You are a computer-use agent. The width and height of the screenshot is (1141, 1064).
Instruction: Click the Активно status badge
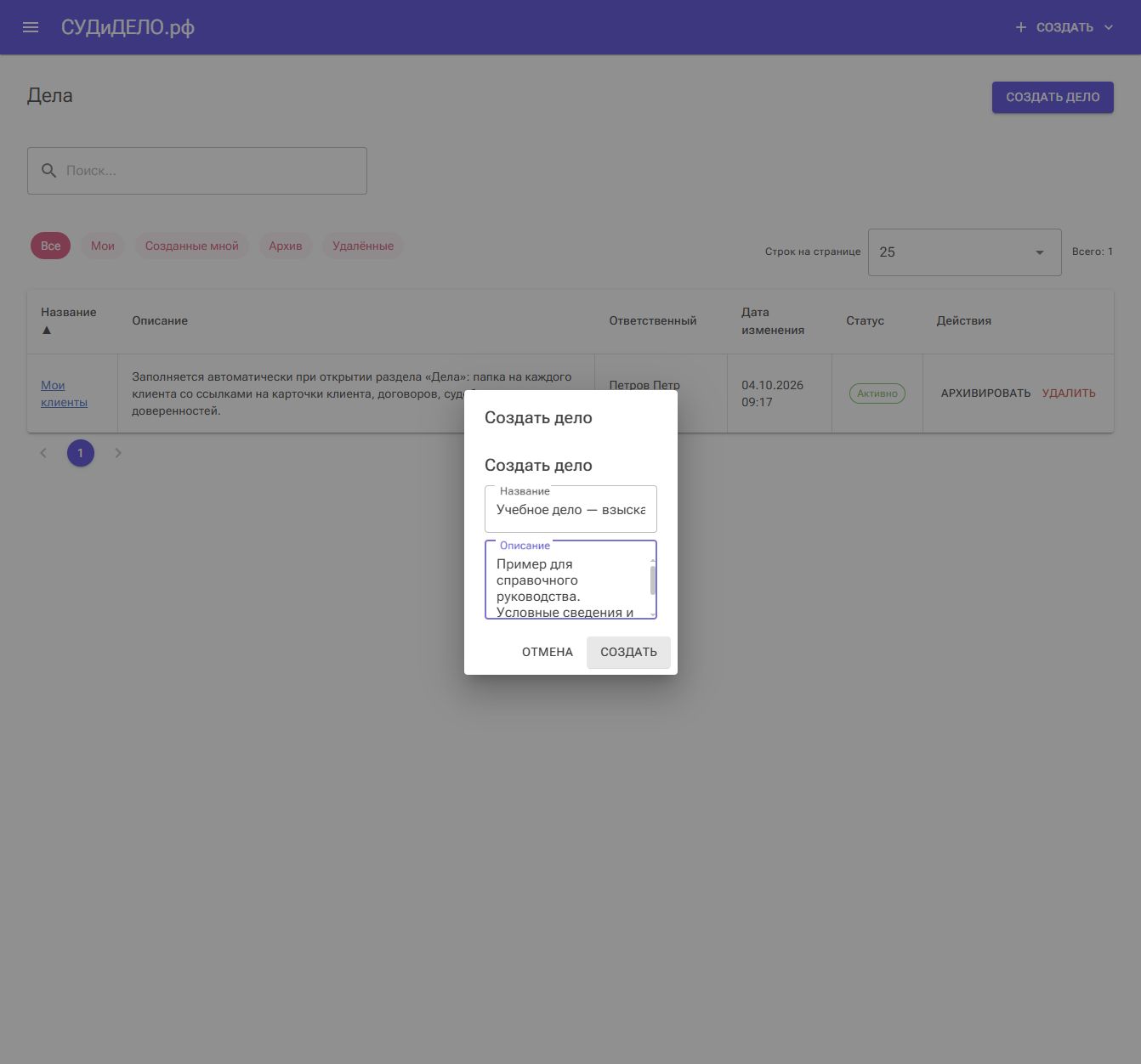877,393
